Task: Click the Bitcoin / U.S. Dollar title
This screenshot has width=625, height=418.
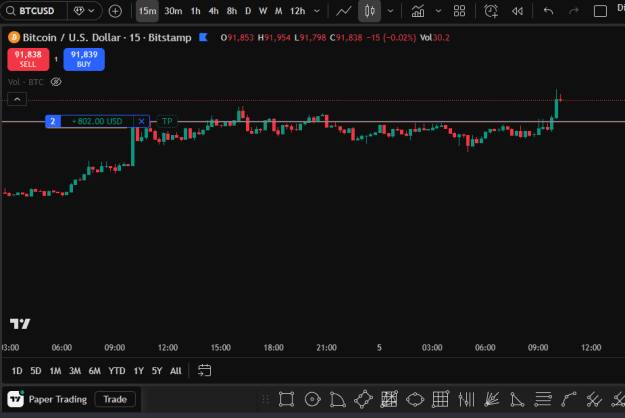Action: (73, 37)
